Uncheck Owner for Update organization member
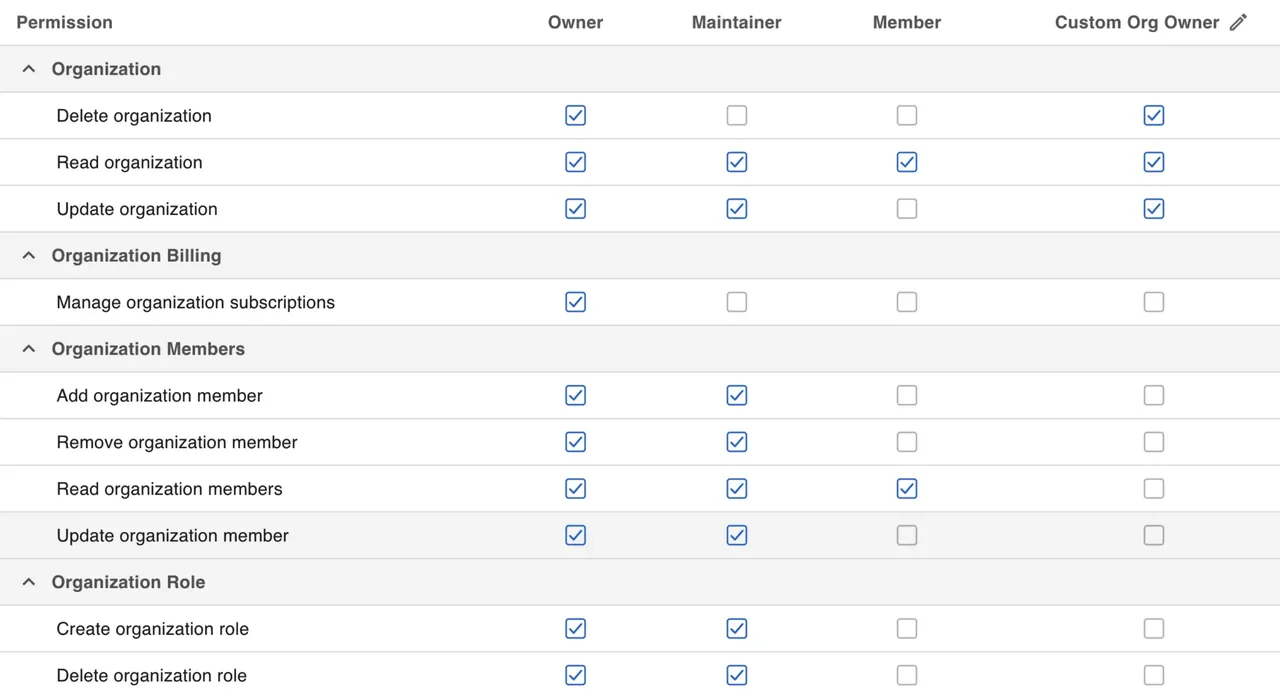1280x693 pixels. click(x=575, y=536)
